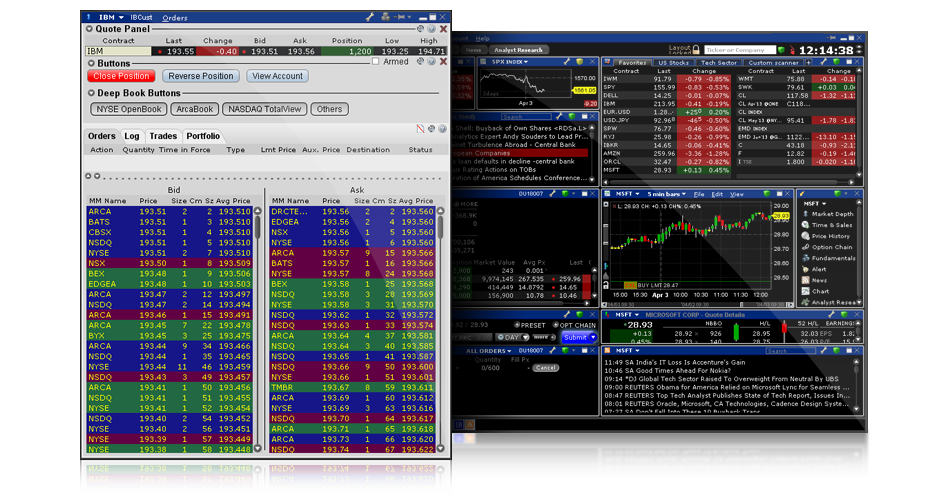Screen dimensions: 948x500
Task: Collapse the Buttons section
Action: [x=91, y=63]
